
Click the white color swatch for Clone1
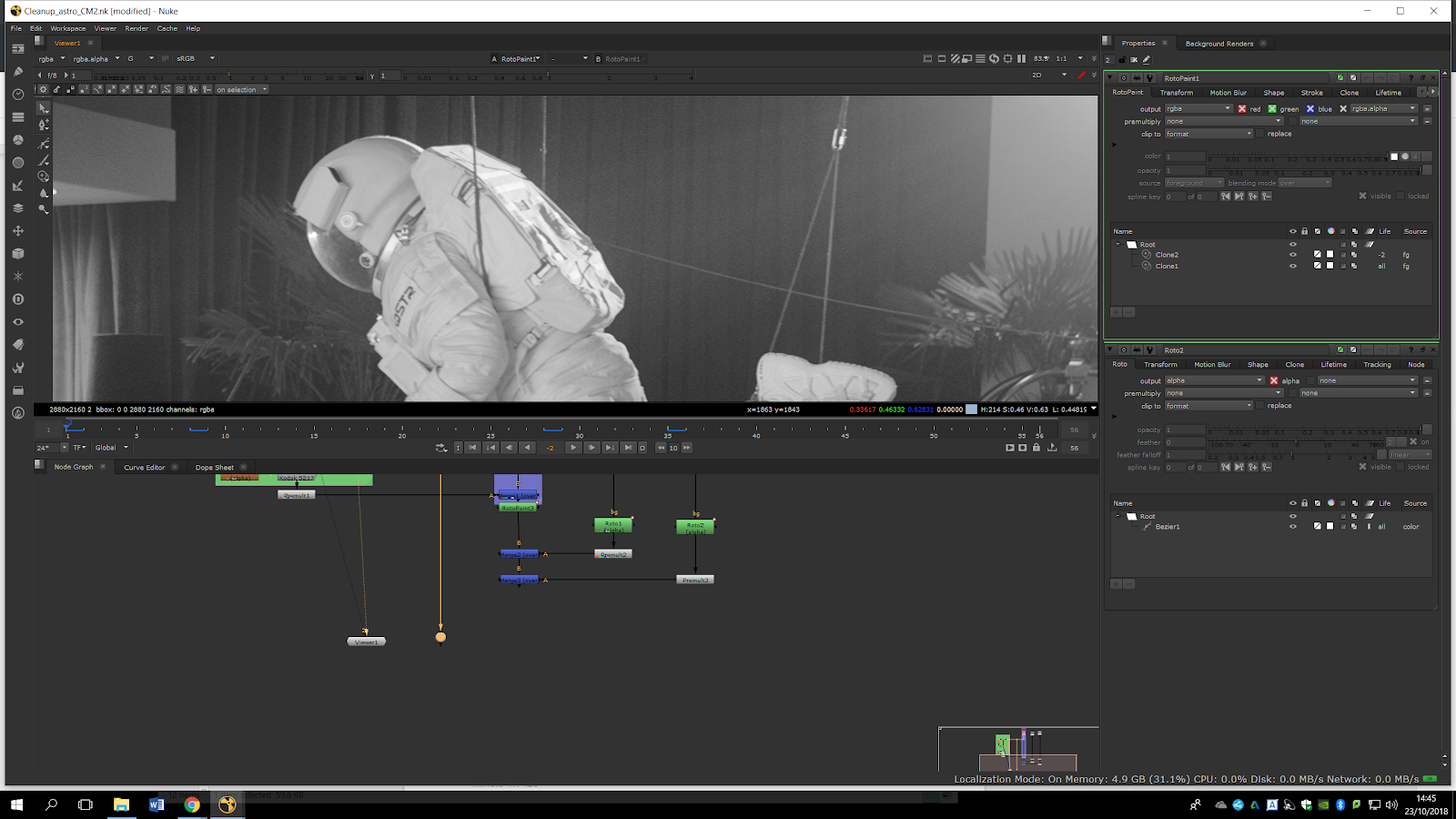point(1330,266)
